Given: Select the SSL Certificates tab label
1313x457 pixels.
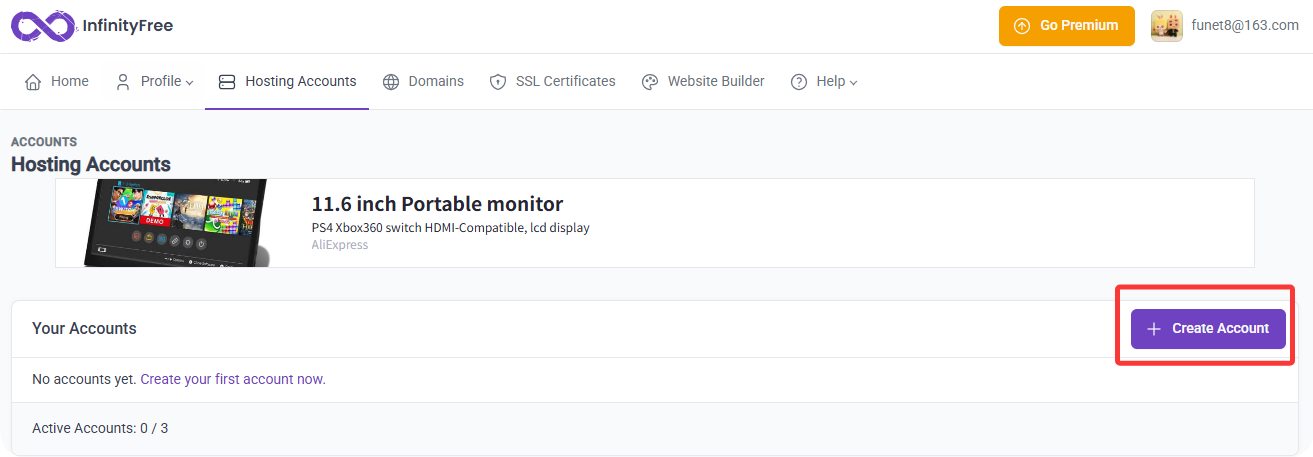Looking at the screenshot, I should [x=565, y=82].
